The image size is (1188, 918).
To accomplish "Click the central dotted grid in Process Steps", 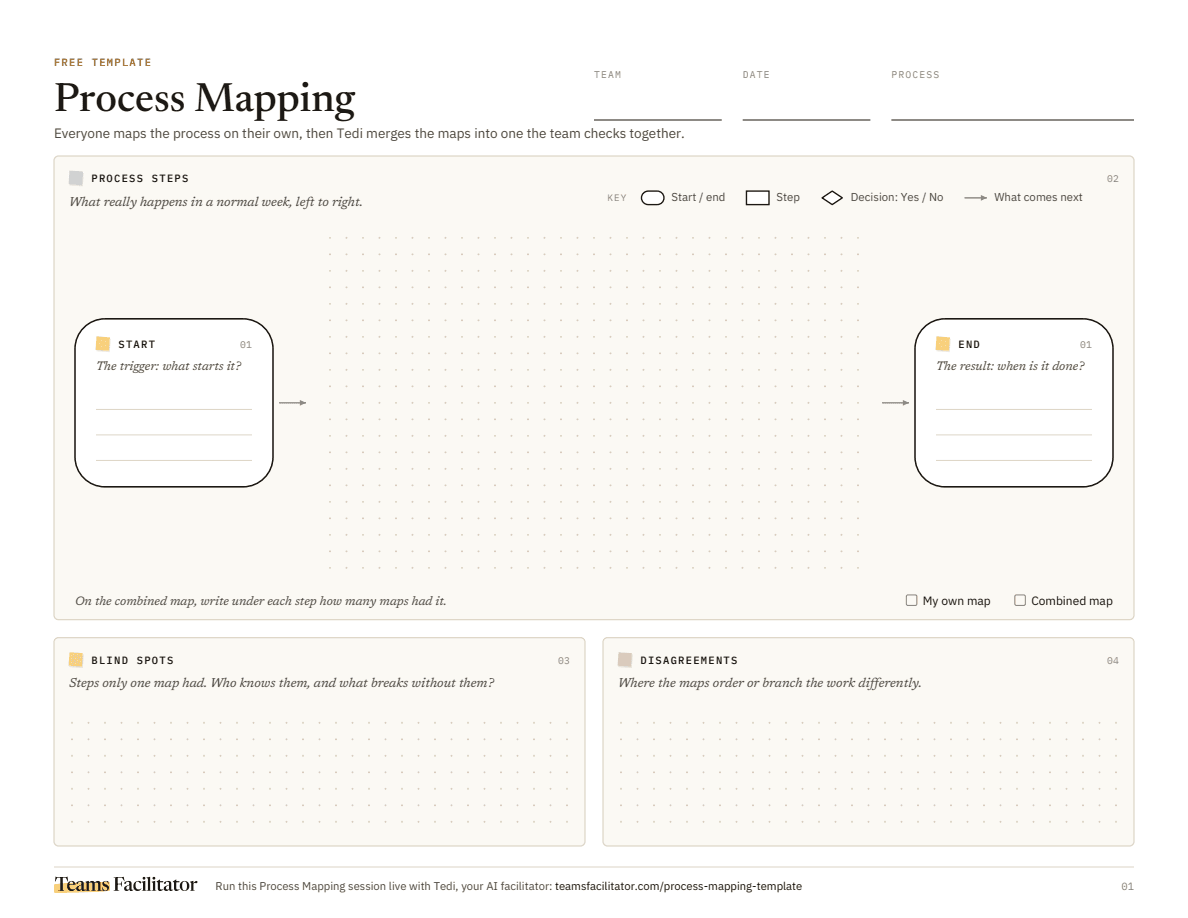I will [x=594, y=402].
